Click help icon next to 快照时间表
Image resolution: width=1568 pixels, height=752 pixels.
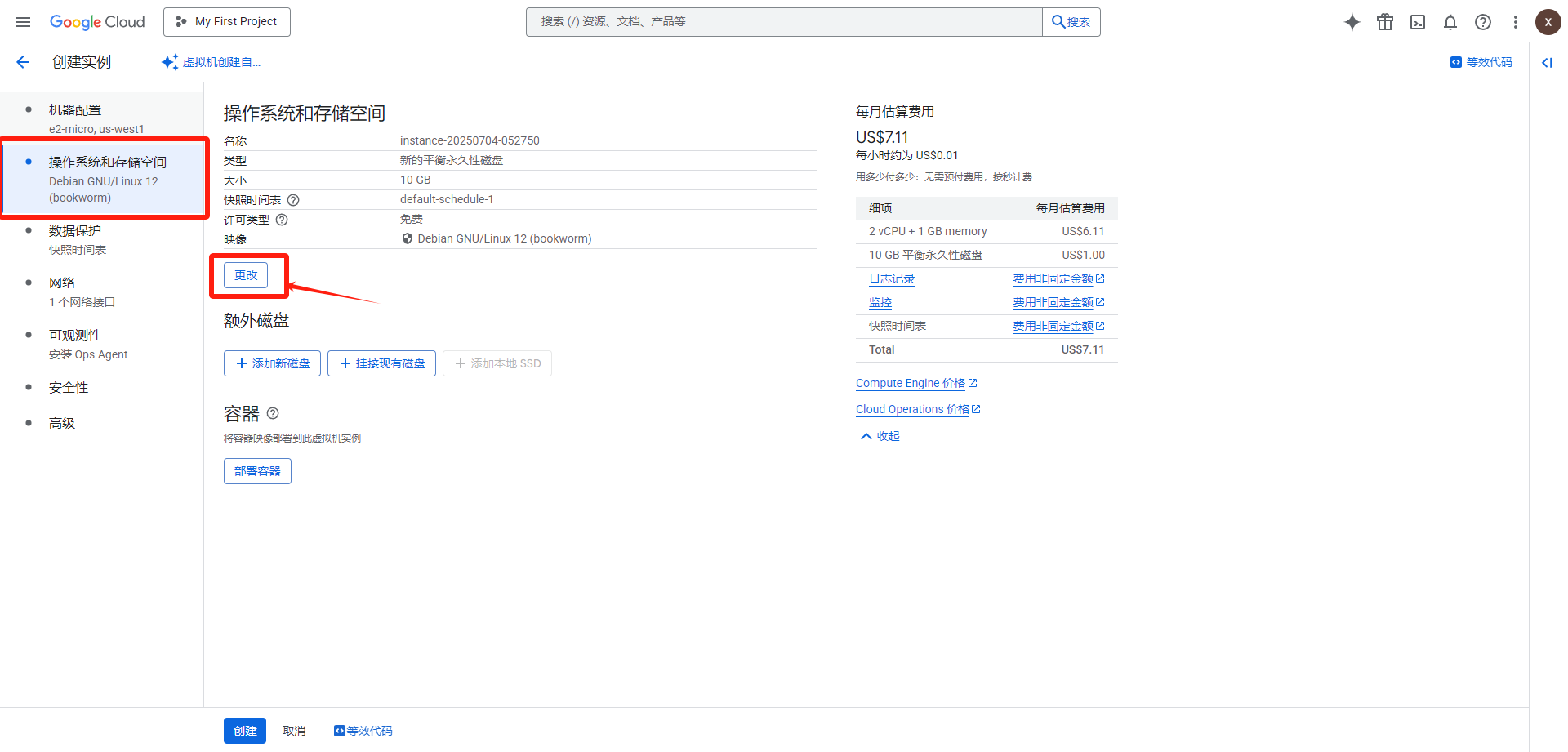[x=293, y=200]
